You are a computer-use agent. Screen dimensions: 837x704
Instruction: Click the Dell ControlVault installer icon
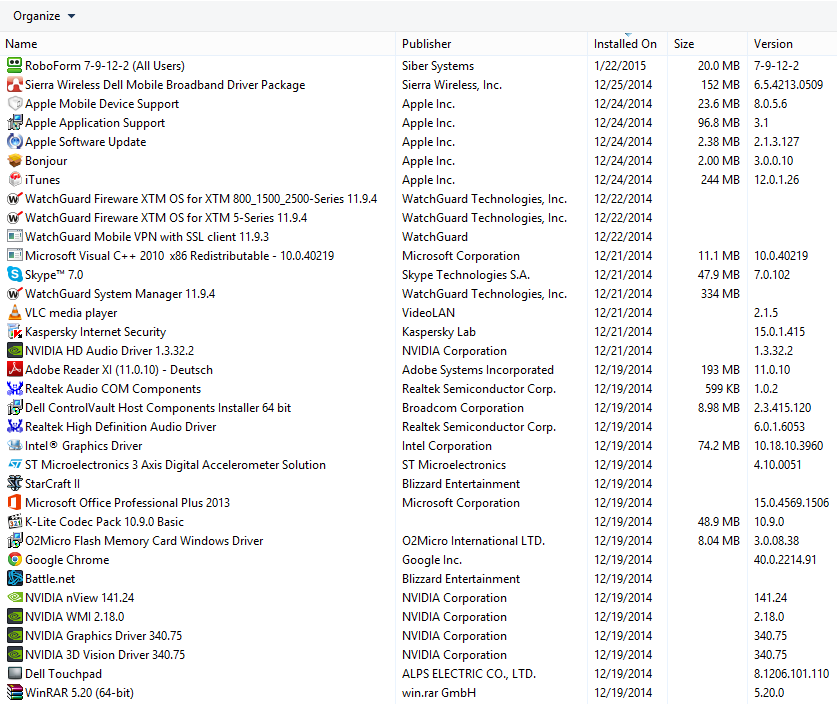tap(14, 408)
